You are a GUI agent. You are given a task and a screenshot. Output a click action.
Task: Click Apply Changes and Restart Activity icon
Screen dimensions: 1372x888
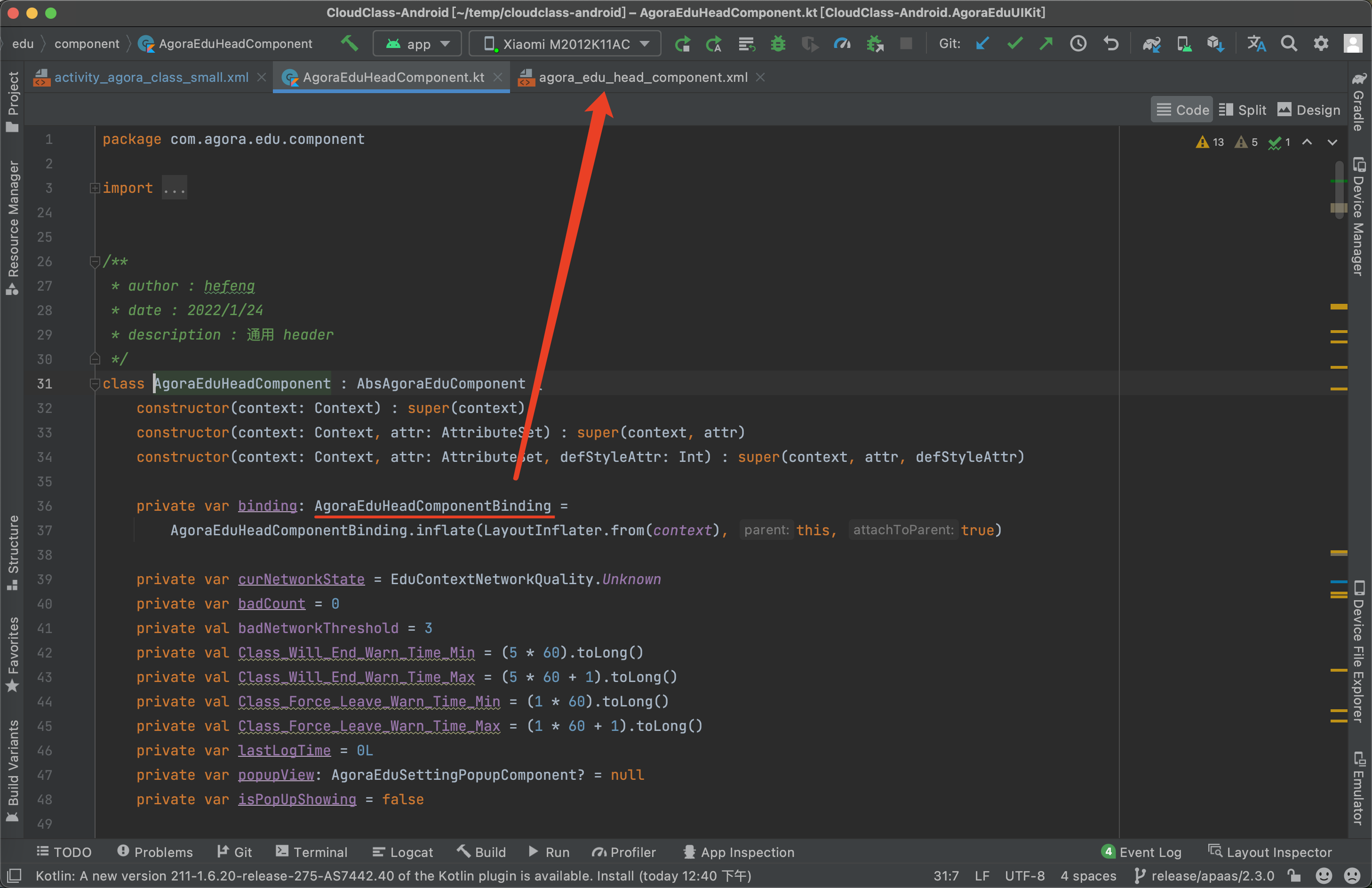[714, 44]
